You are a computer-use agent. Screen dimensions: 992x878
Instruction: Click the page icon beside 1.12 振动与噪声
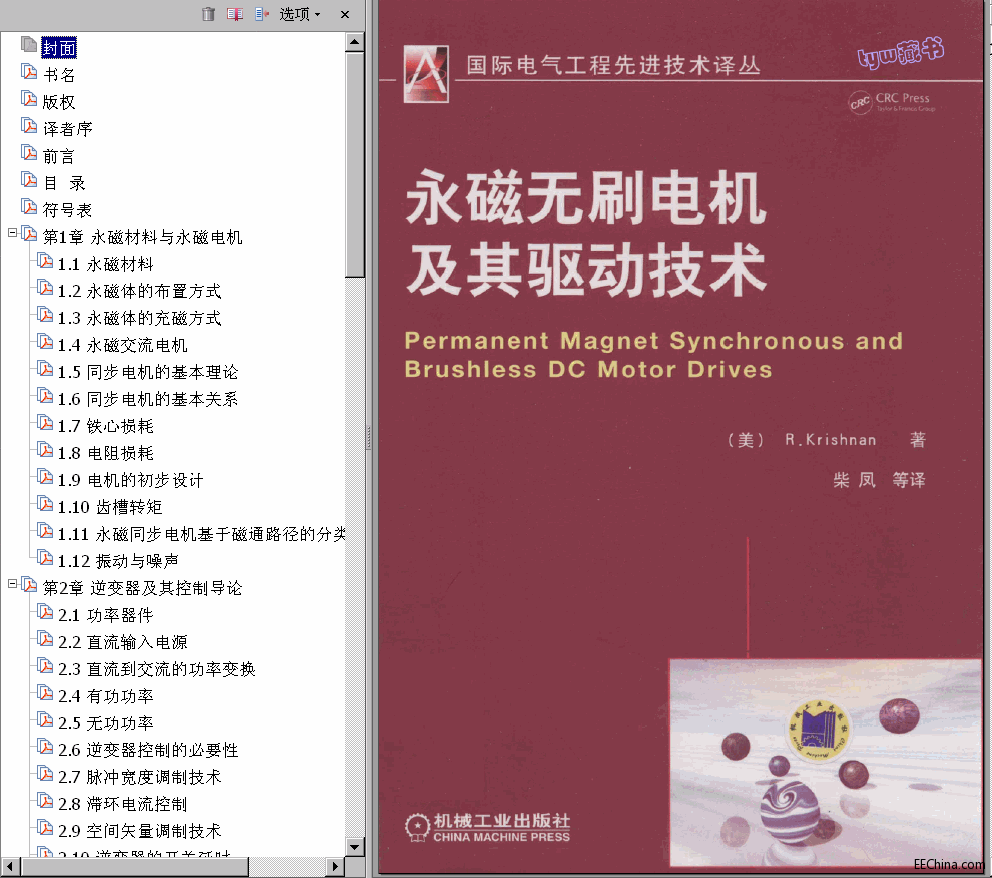44,558
